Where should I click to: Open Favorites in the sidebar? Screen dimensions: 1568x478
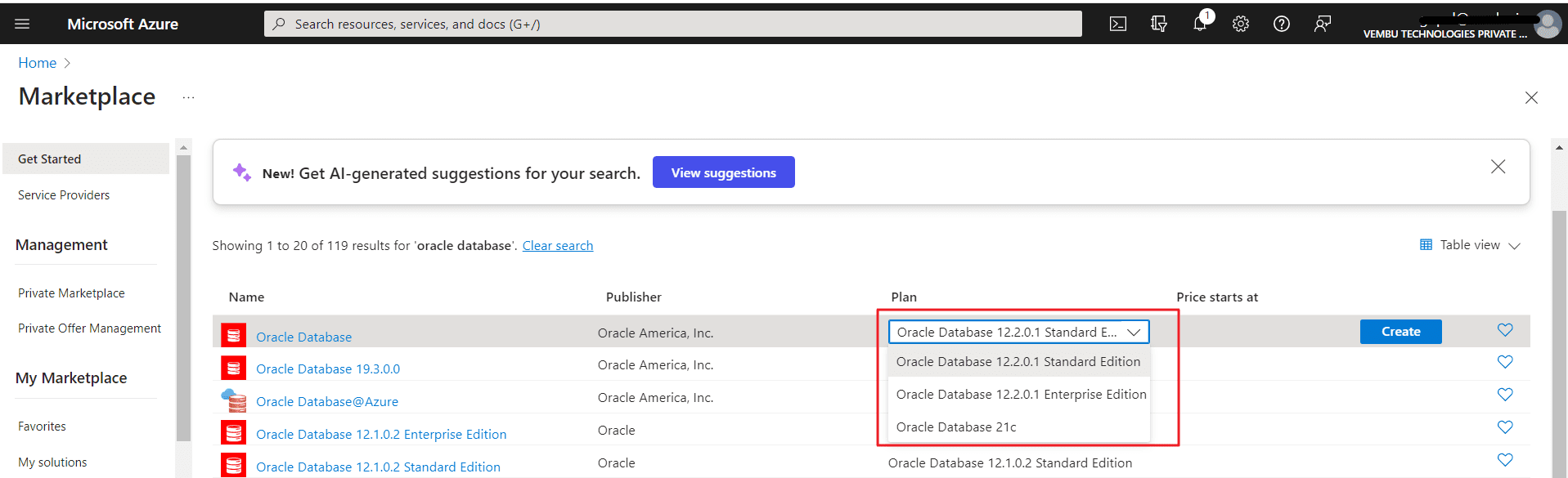[x=42, y=427]
